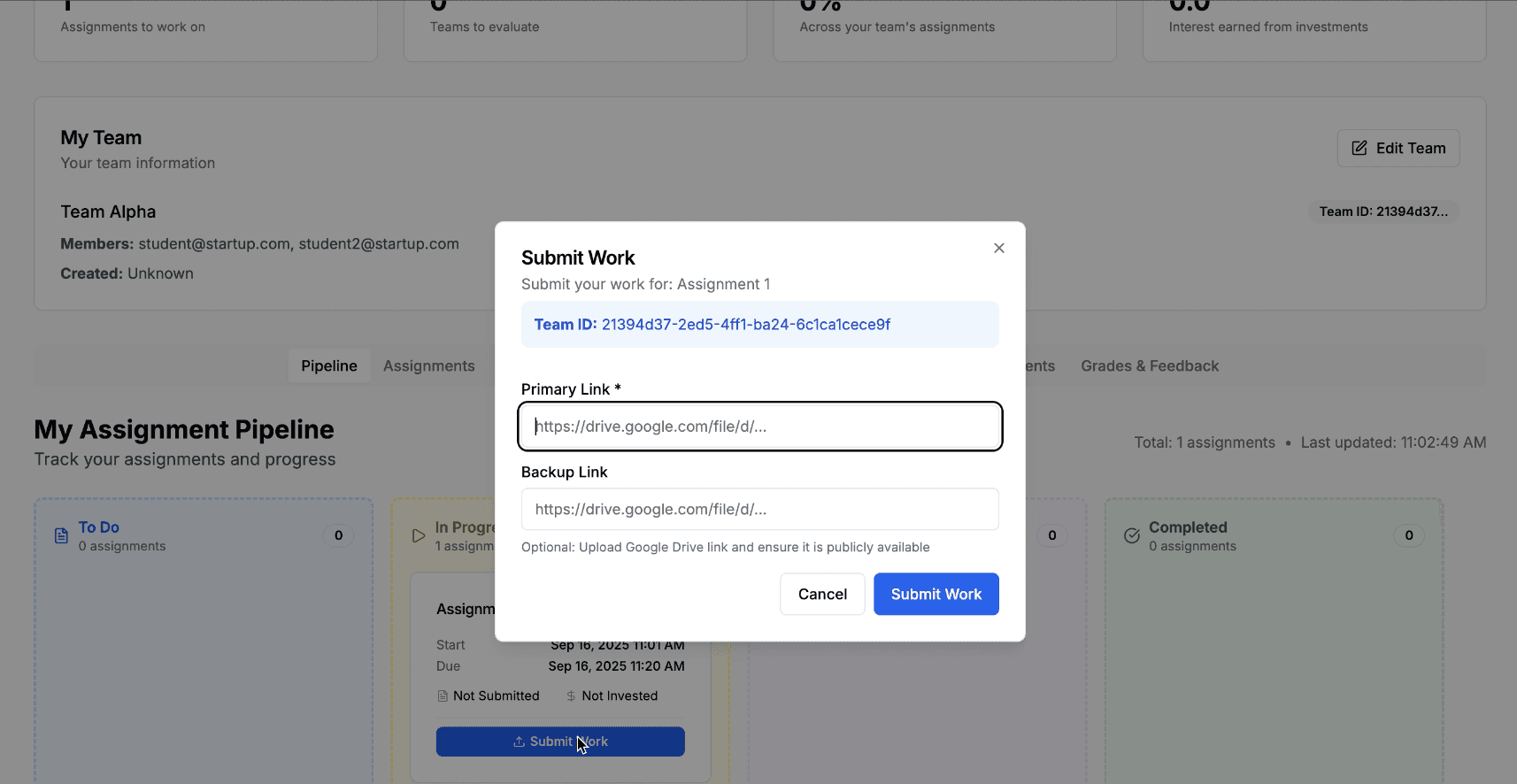Open the Pipeline tab

click(x=329, y=365)
